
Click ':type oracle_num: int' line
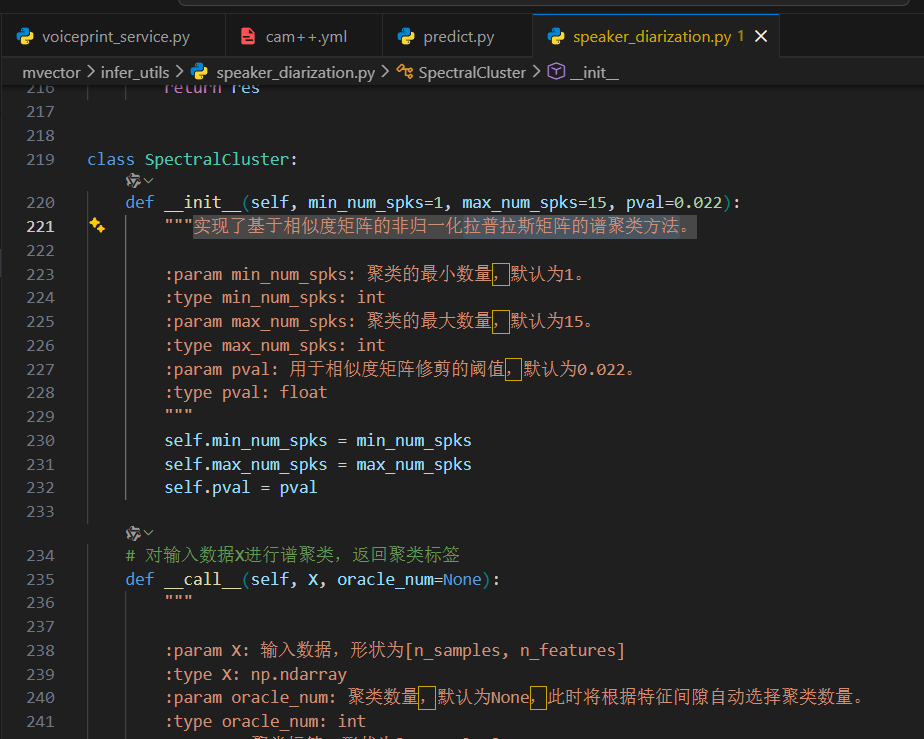[265, 721]
